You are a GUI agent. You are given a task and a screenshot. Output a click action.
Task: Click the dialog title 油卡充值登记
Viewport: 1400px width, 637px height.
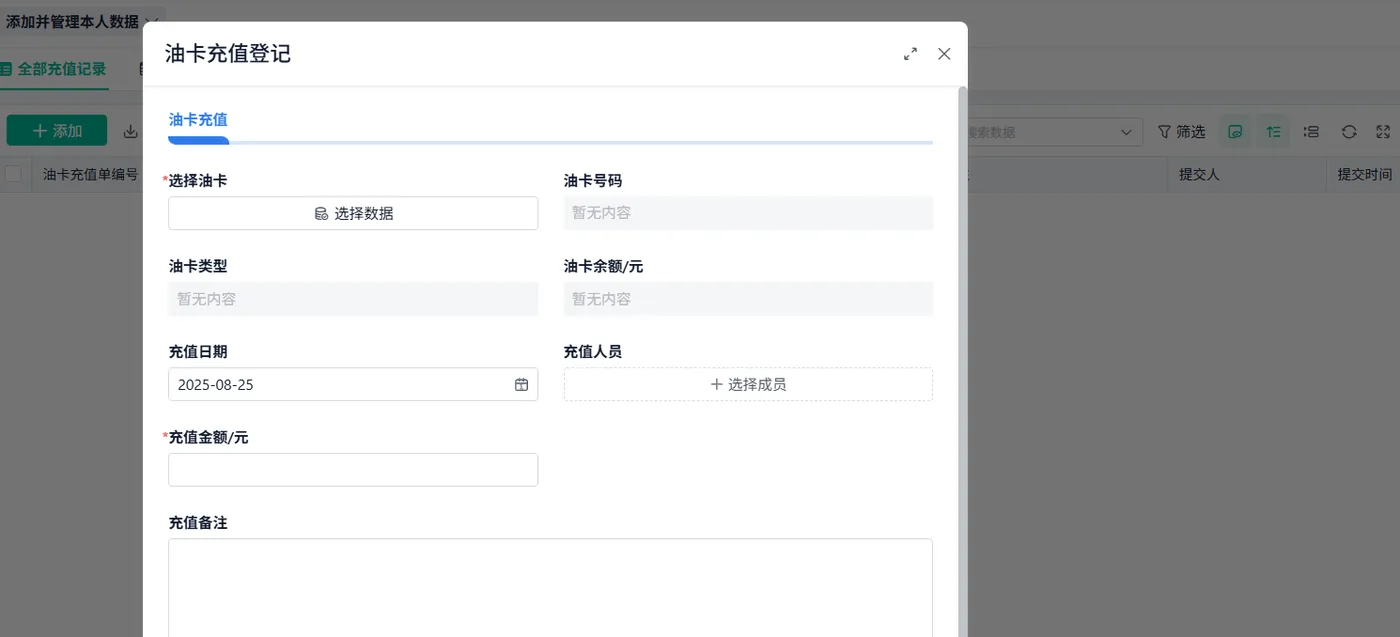228,54
